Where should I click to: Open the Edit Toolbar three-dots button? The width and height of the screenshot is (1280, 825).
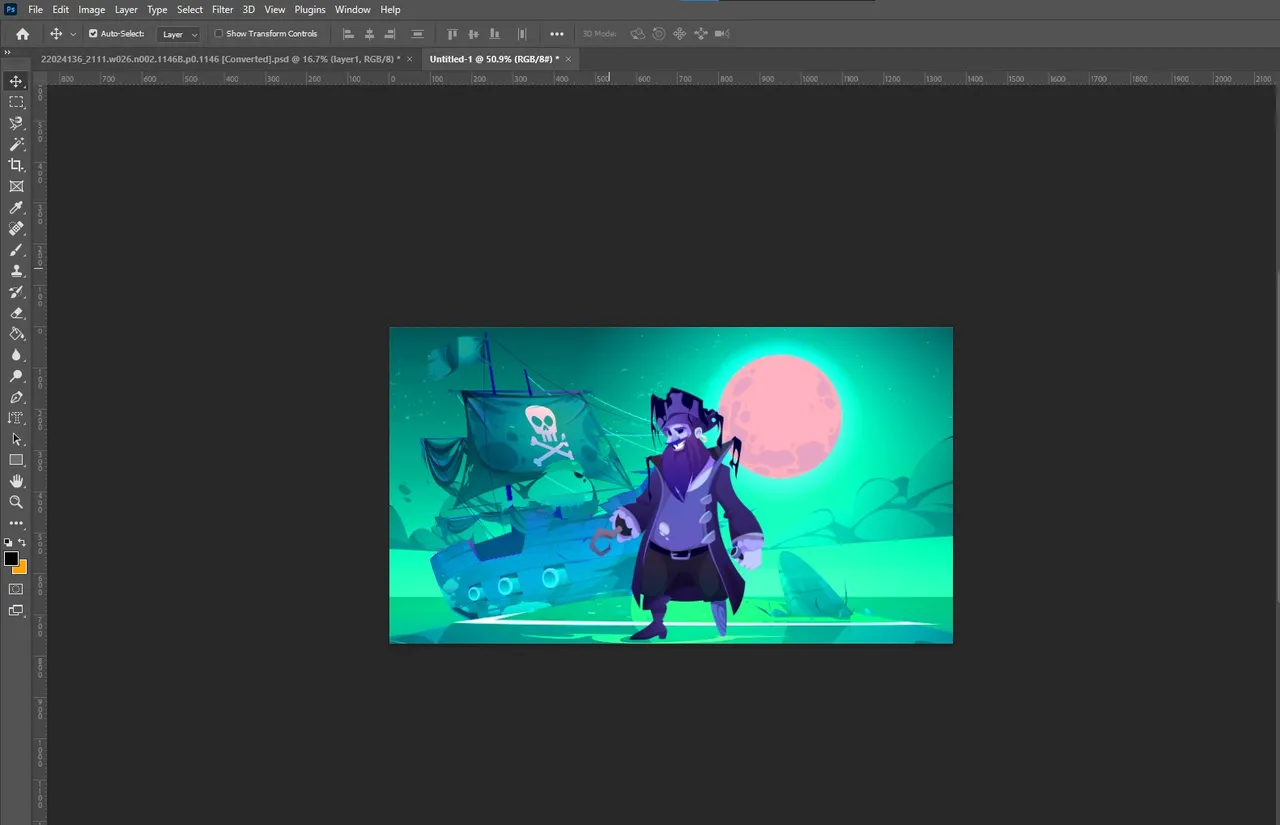16,523
